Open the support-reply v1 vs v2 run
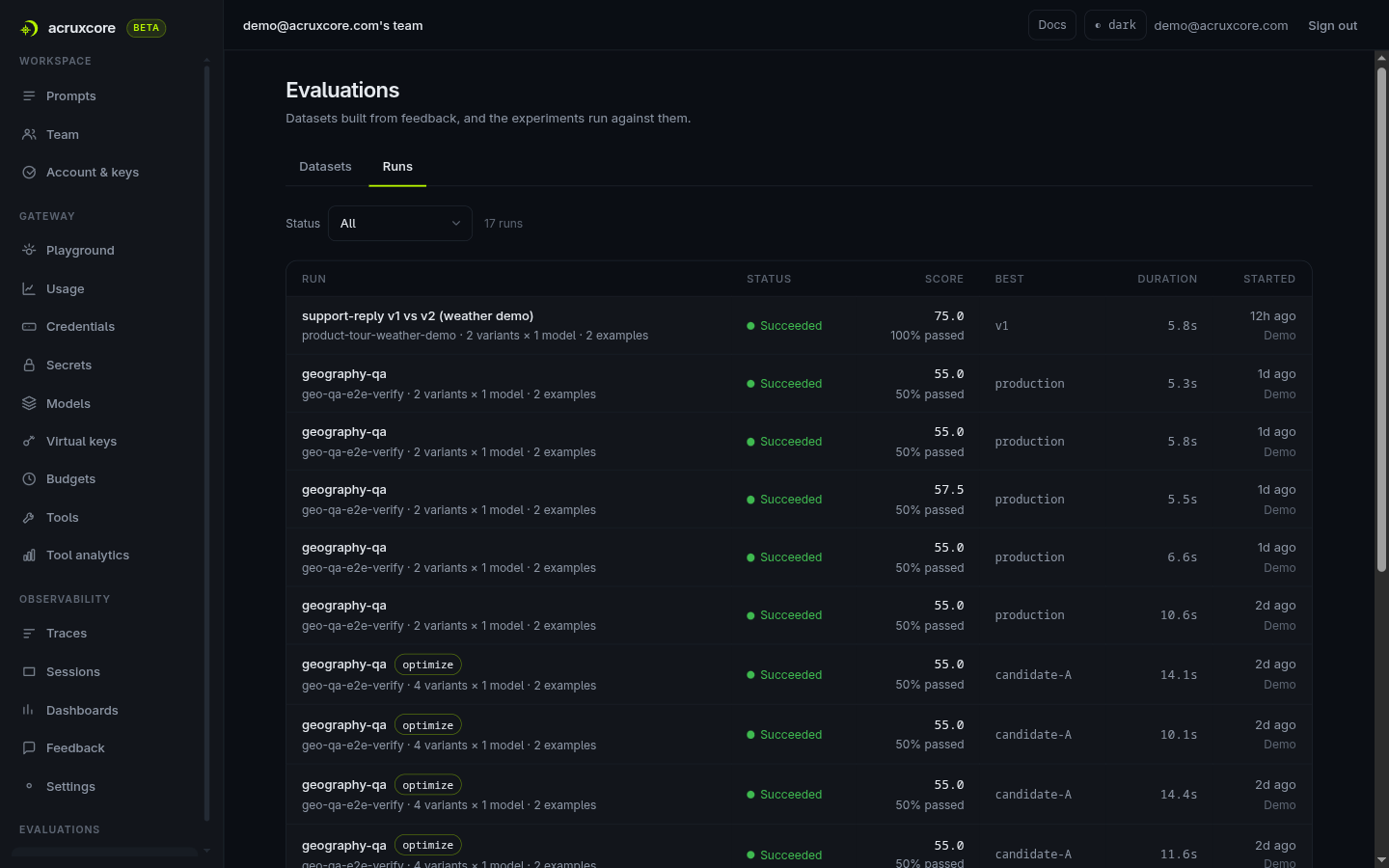The height and width of the screenshot is (868, 1389). click(x=799, y=326)
